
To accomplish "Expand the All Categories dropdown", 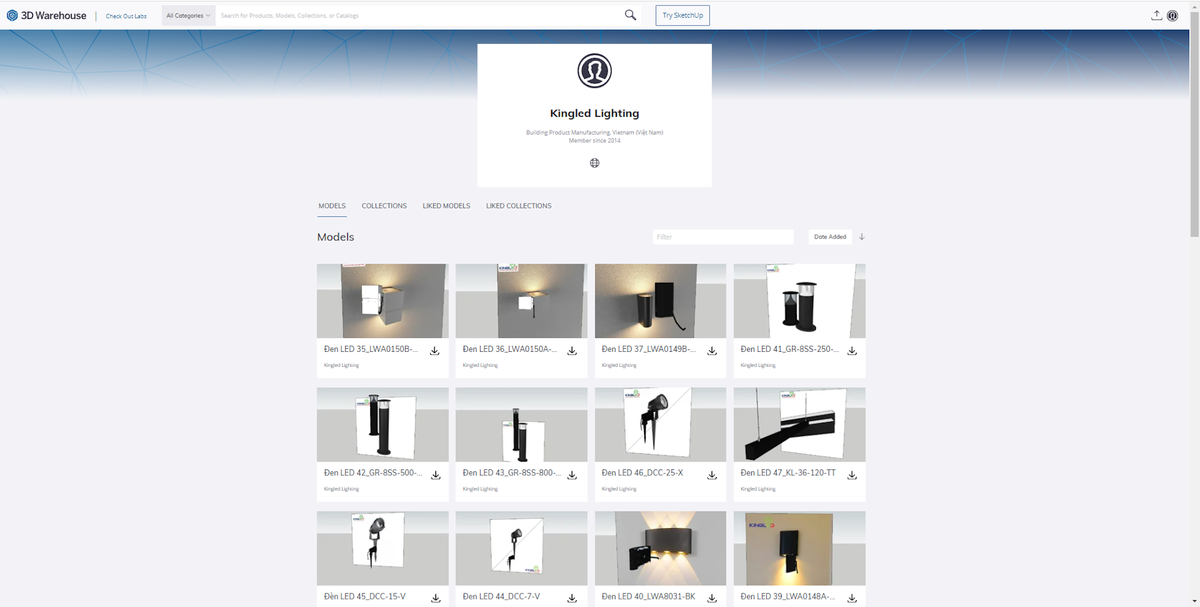I will tap(188, 15).
